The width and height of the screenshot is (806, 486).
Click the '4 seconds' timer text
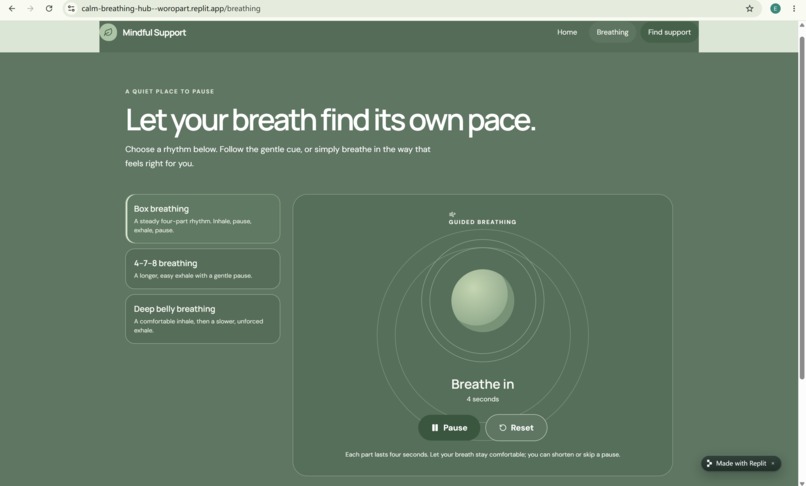click(x=482, y=399)
